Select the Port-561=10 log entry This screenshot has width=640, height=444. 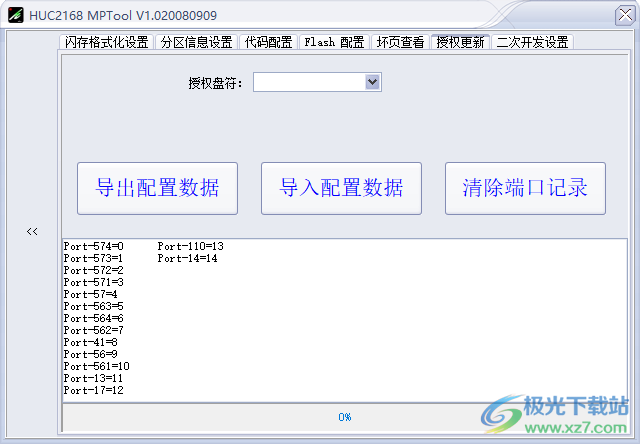97,366
